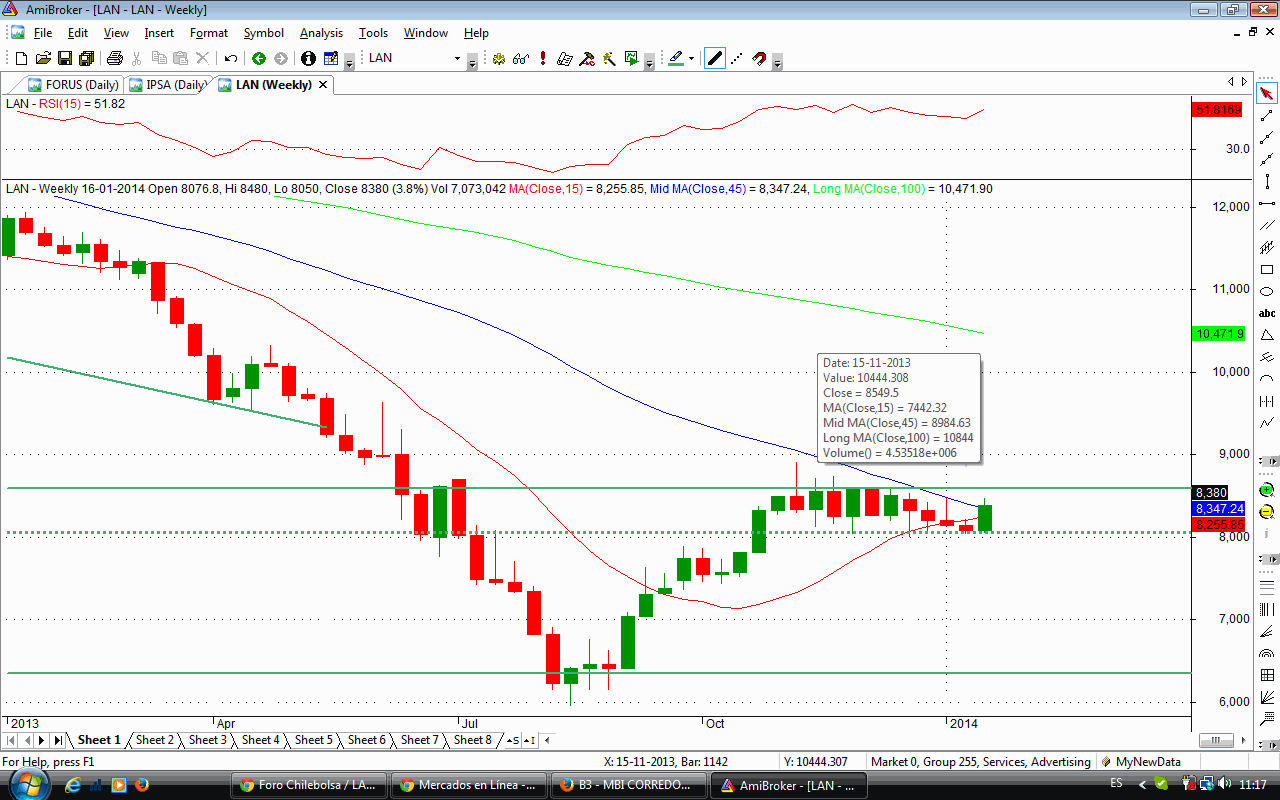Open Mercados en Línea taskbar window
This screenshot has width=1280, height=800.
[x=469, y=785]
